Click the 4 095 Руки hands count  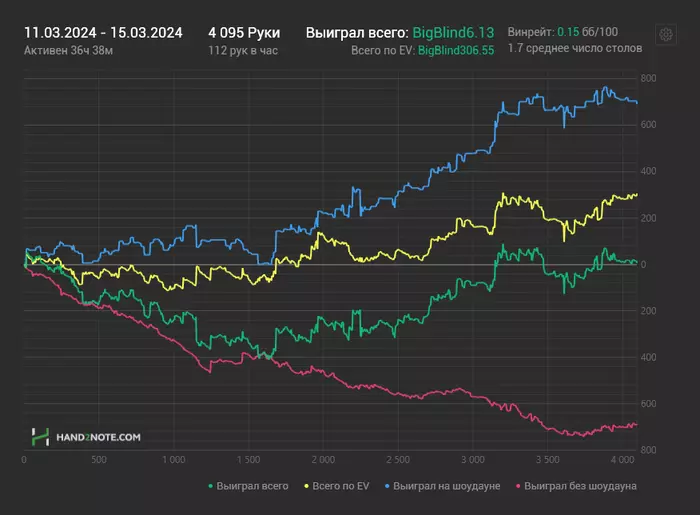(244, 32)
